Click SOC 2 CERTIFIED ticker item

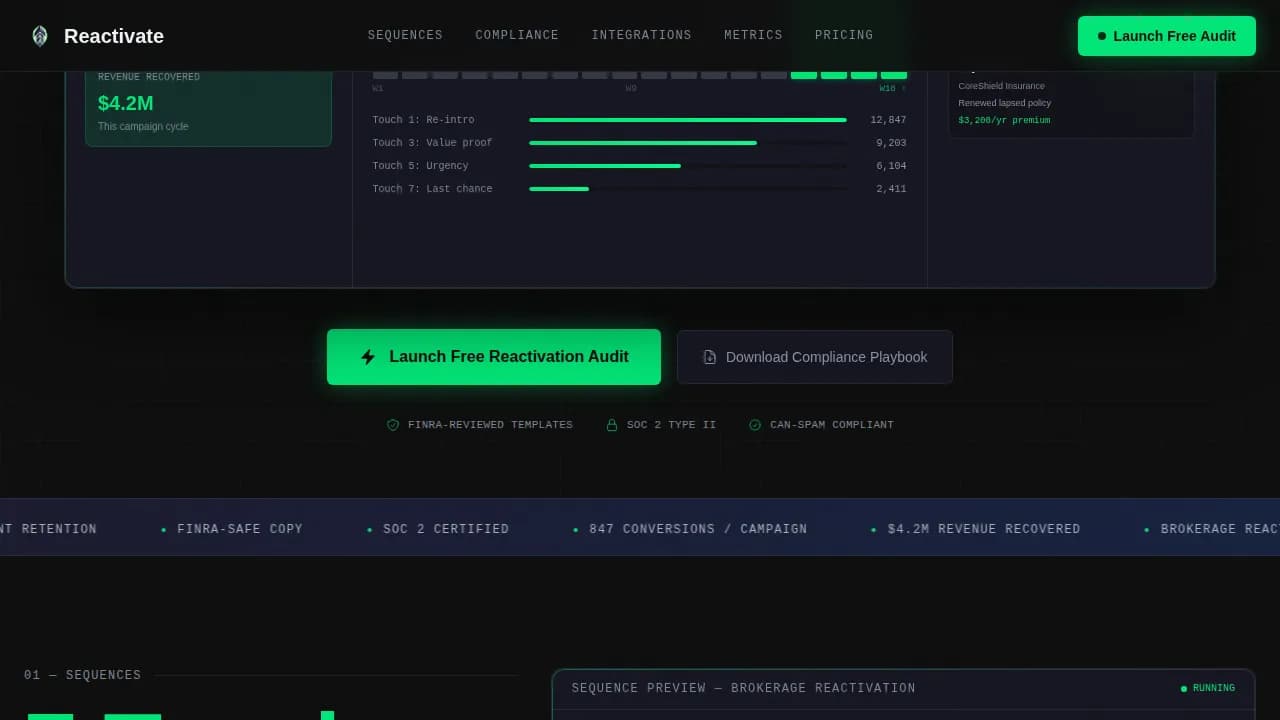pos(446,529)
